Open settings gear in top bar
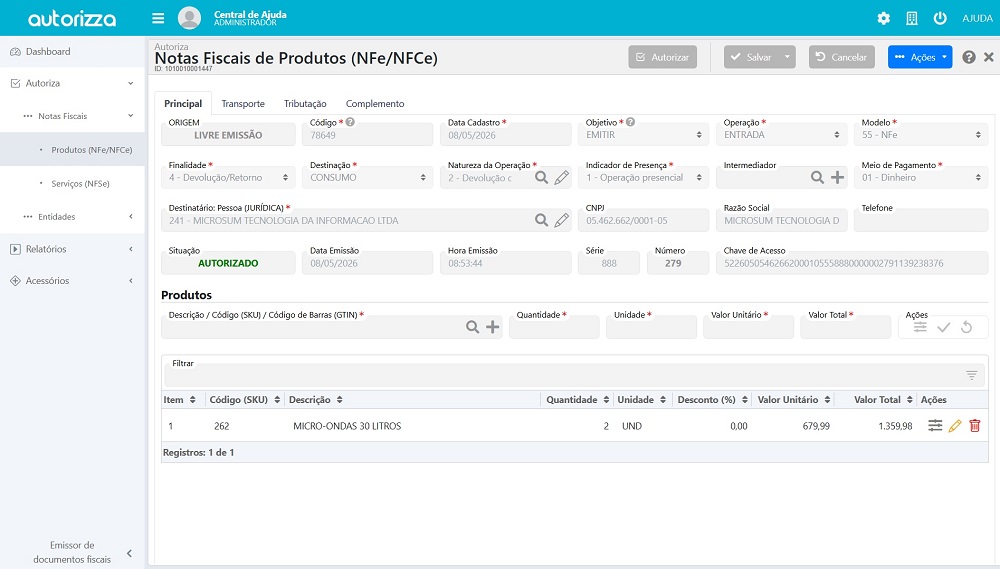Image resolution: width=1000 pixels, height=569 pixels. (x=883, y=18)
